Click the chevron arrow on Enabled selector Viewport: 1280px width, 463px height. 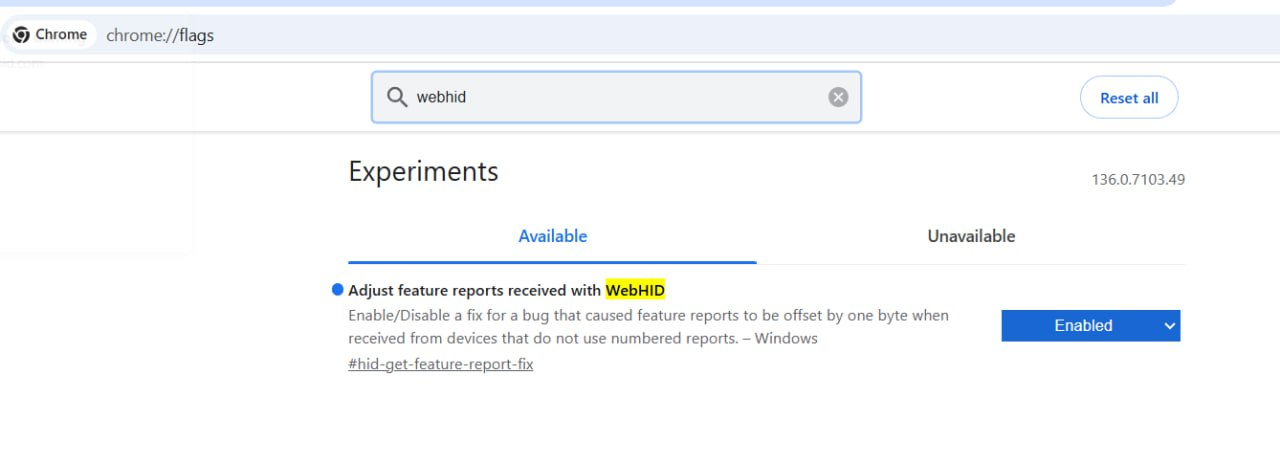(x=1169, y=326)
